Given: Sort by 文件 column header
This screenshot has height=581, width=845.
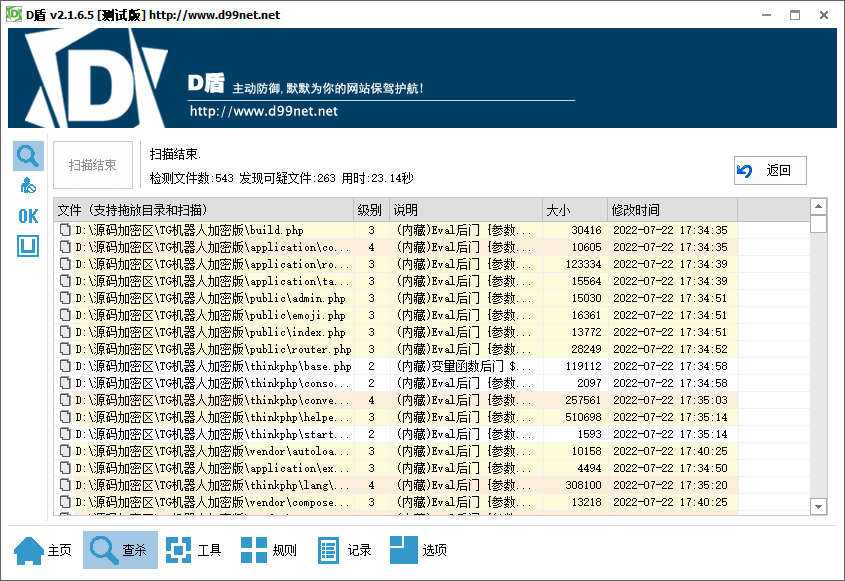Looking at the screenshot, I should 204,210.
